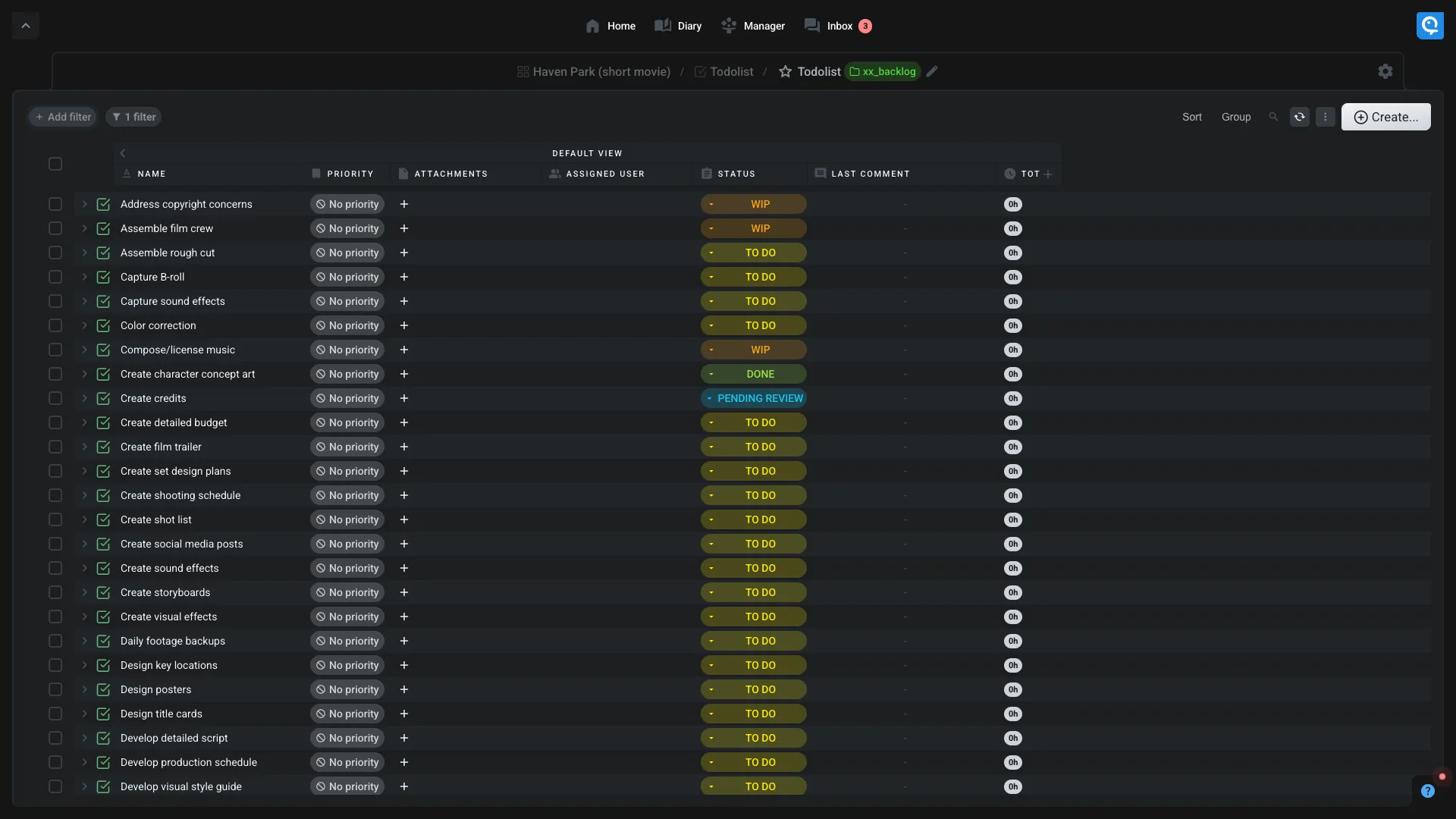This screenshot has width=1456, height=819.
Task: Toggle the select-all header checkbox
Action: 55,164
